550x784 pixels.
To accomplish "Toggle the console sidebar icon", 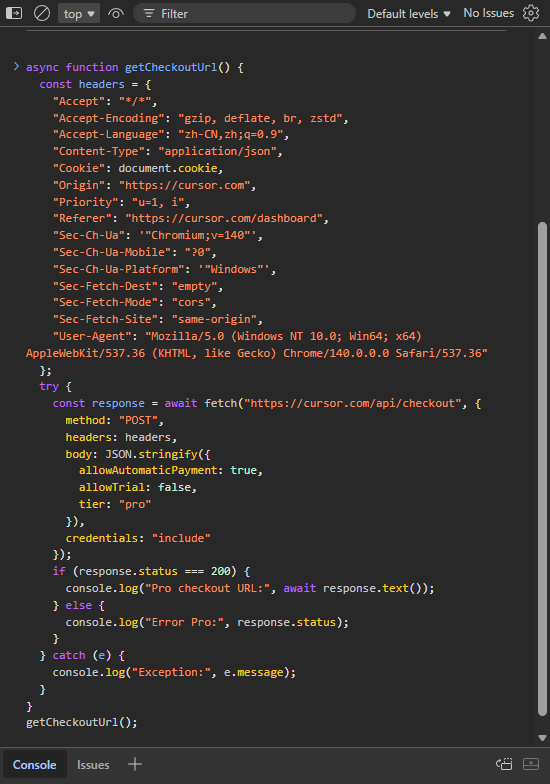I will click(x=14, y=14).
